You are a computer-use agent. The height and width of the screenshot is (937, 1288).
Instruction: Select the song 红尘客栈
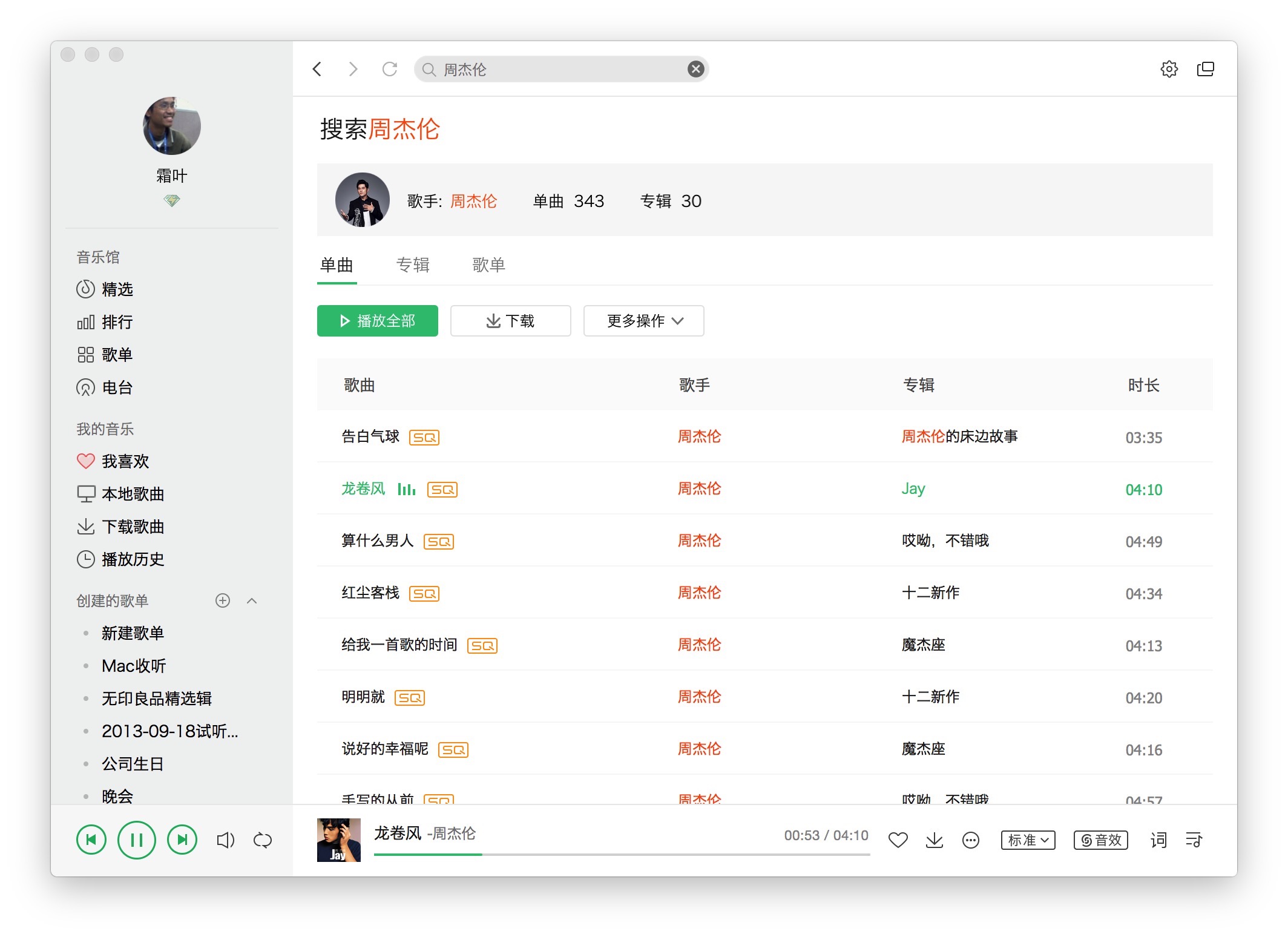point(370,593)
